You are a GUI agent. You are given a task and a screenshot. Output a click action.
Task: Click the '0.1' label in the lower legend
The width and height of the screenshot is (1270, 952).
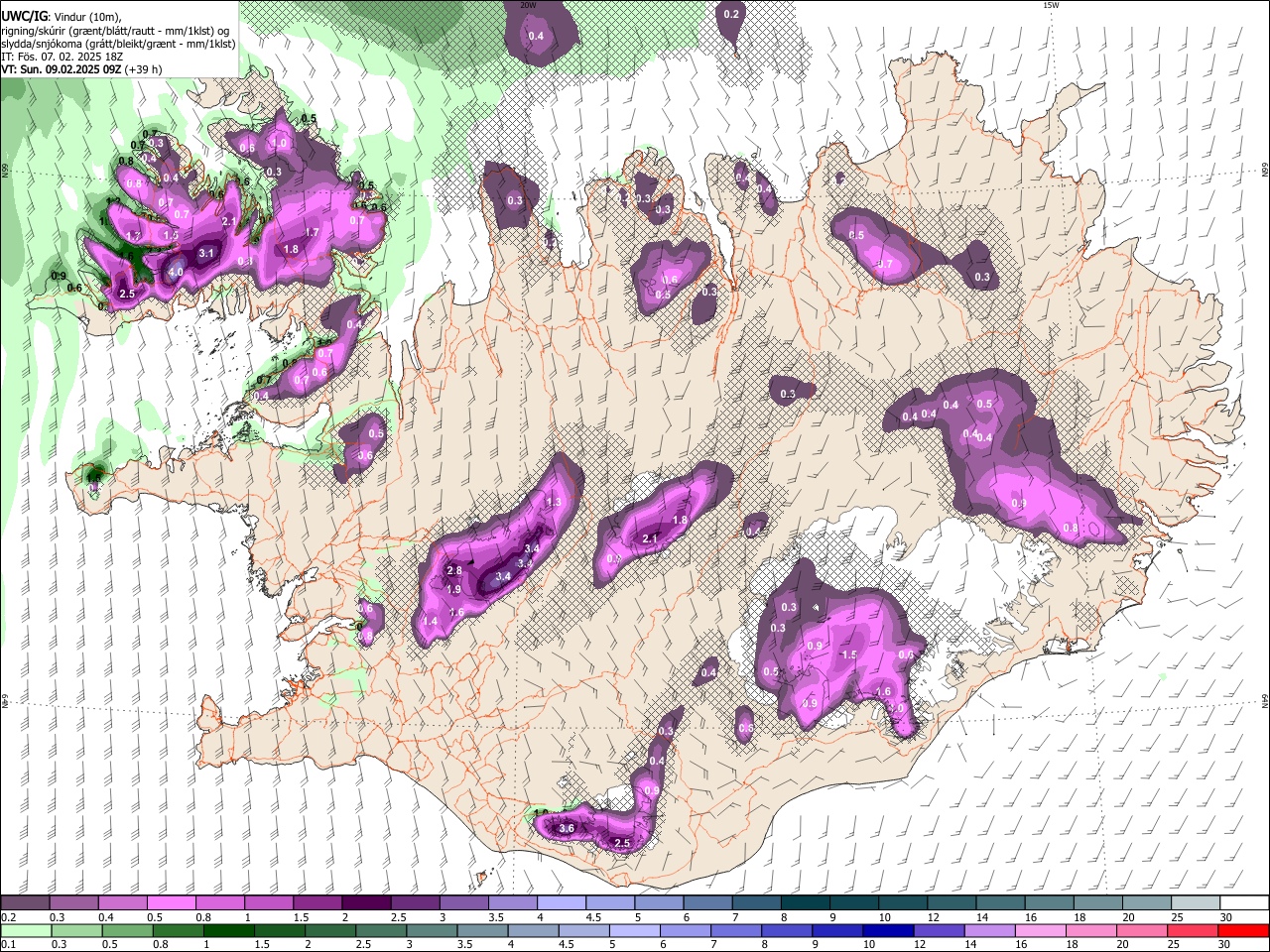pyautogui.click(x=8, y=944)
